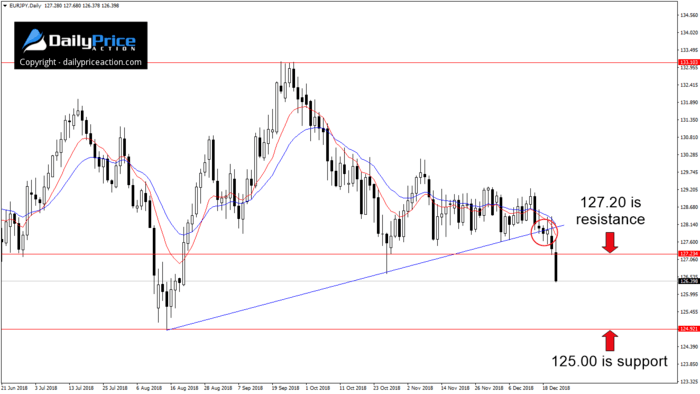Click the 123.850 price axis label
The height and width of the screenshot is (394, 700).
(689, 364)
